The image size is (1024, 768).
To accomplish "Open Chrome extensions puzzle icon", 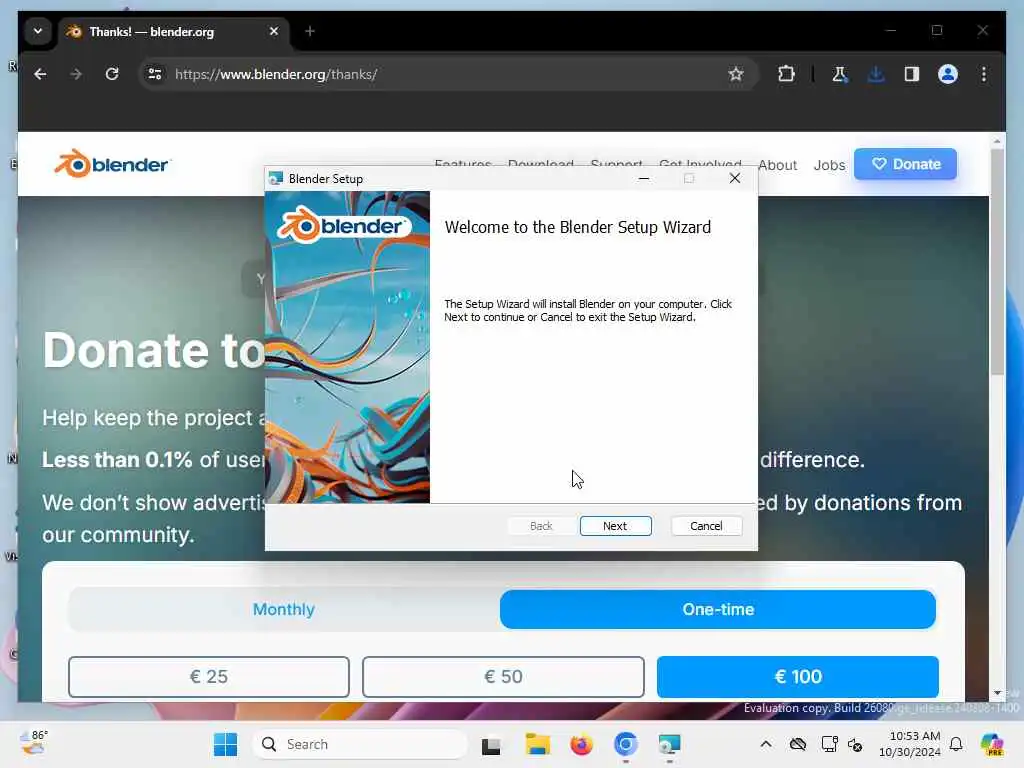I will (786, 74).
